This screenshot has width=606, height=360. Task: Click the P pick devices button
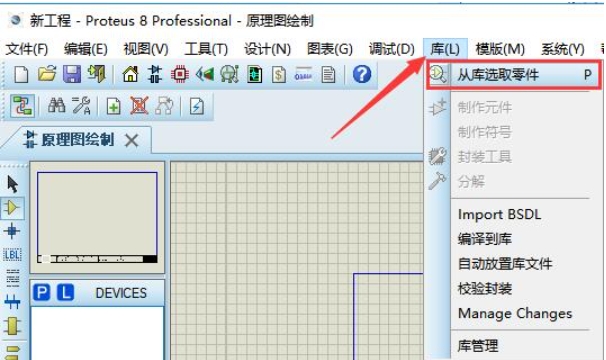click(x=41, y=293)
